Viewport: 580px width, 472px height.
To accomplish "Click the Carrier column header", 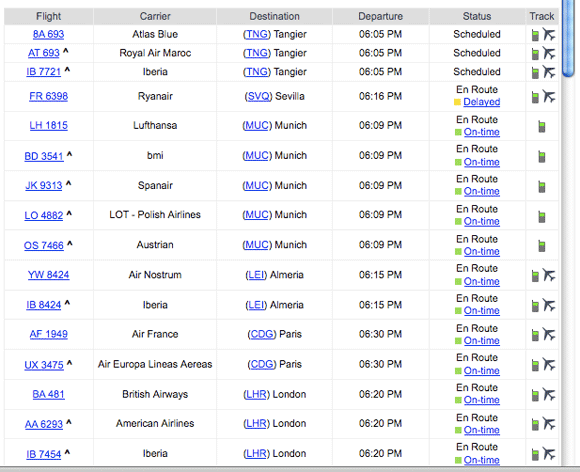I will (155, 16).
